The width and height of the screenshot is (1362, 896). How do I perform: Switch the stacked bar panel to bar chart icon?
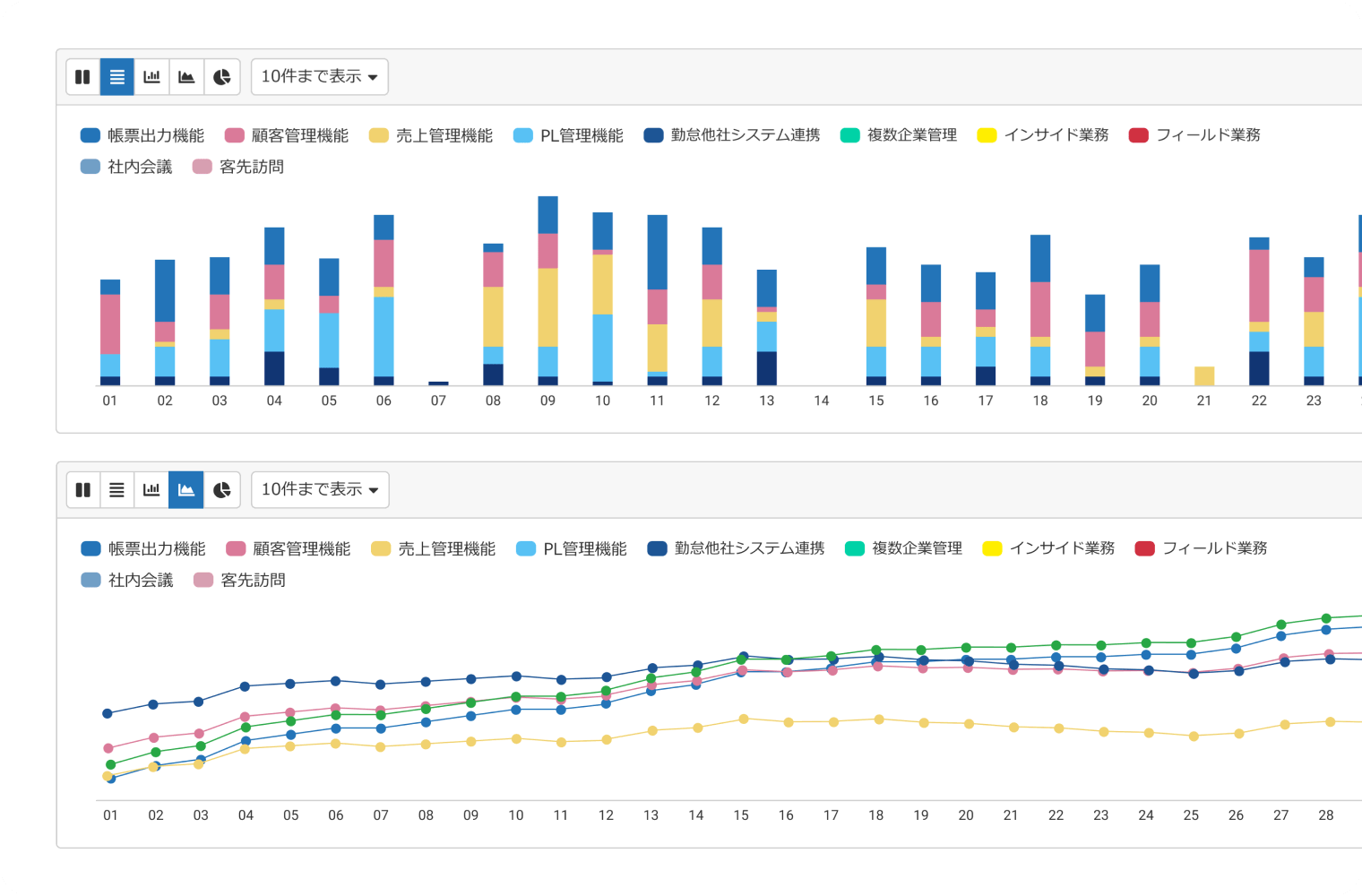click(152, 77)
